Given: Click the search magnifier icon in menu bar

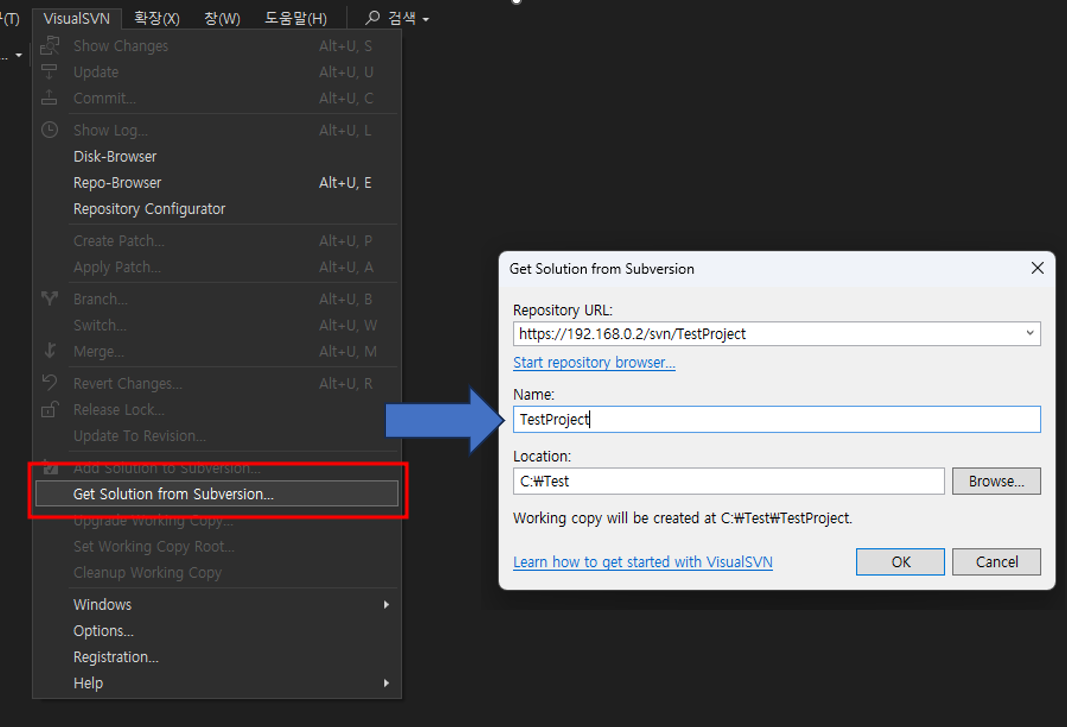Looking at the screenshot, I should pos(372,18).
